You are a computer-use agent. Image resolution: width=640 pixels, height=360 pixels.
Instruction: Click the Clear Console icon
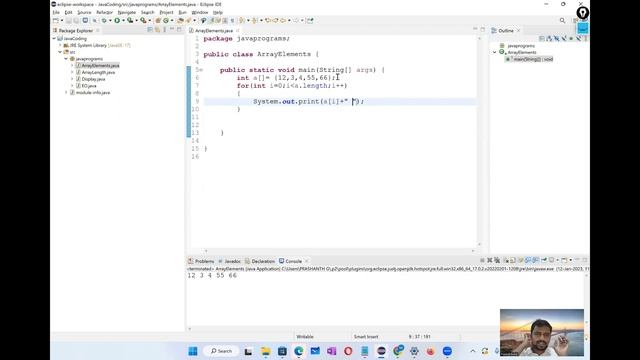(x=506, y=260)
